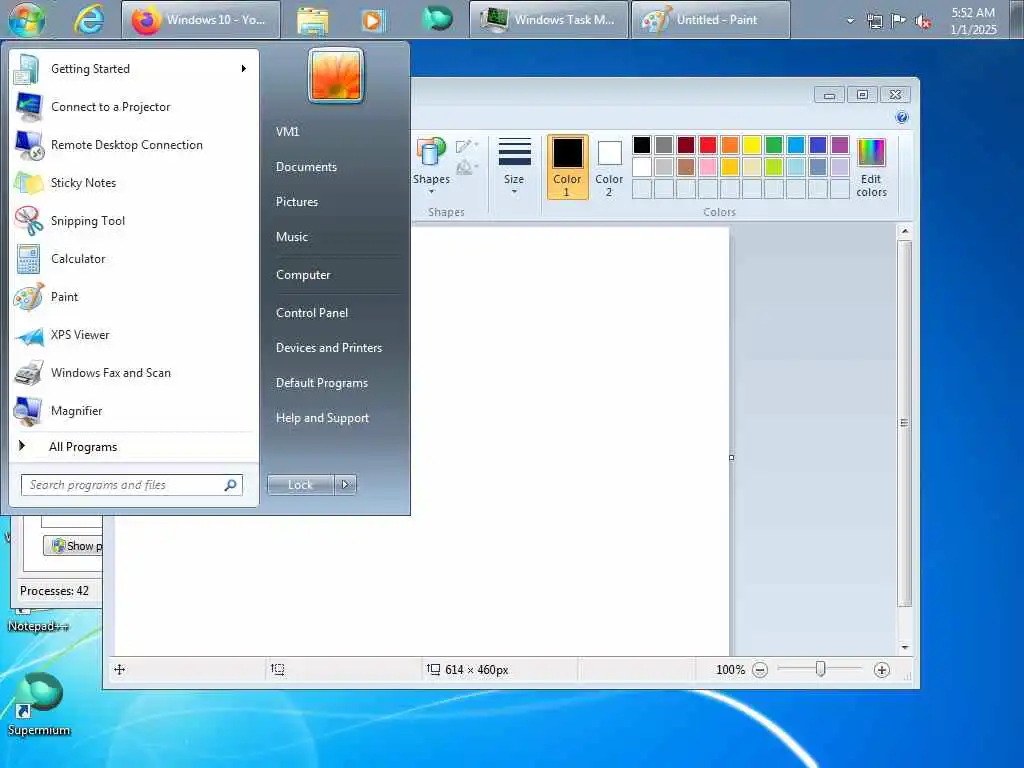This screenshot has width=1024, height=768.
Task: Click the Windows Start orb
Action: point(27,19)
